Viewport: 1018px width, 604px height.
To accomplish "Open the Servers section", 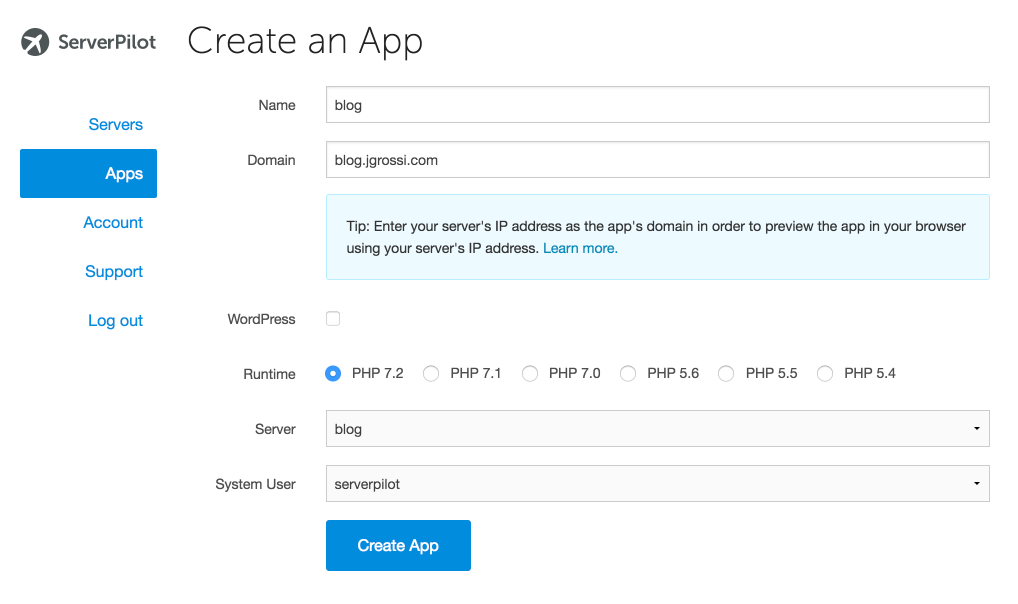I will tap(116, 125).
